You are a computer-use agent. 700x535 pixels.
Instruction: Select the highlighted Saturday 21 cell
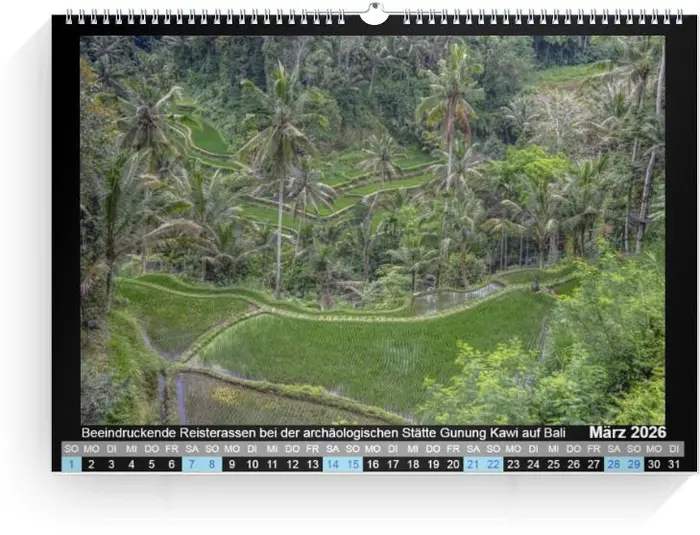[473, 464]
